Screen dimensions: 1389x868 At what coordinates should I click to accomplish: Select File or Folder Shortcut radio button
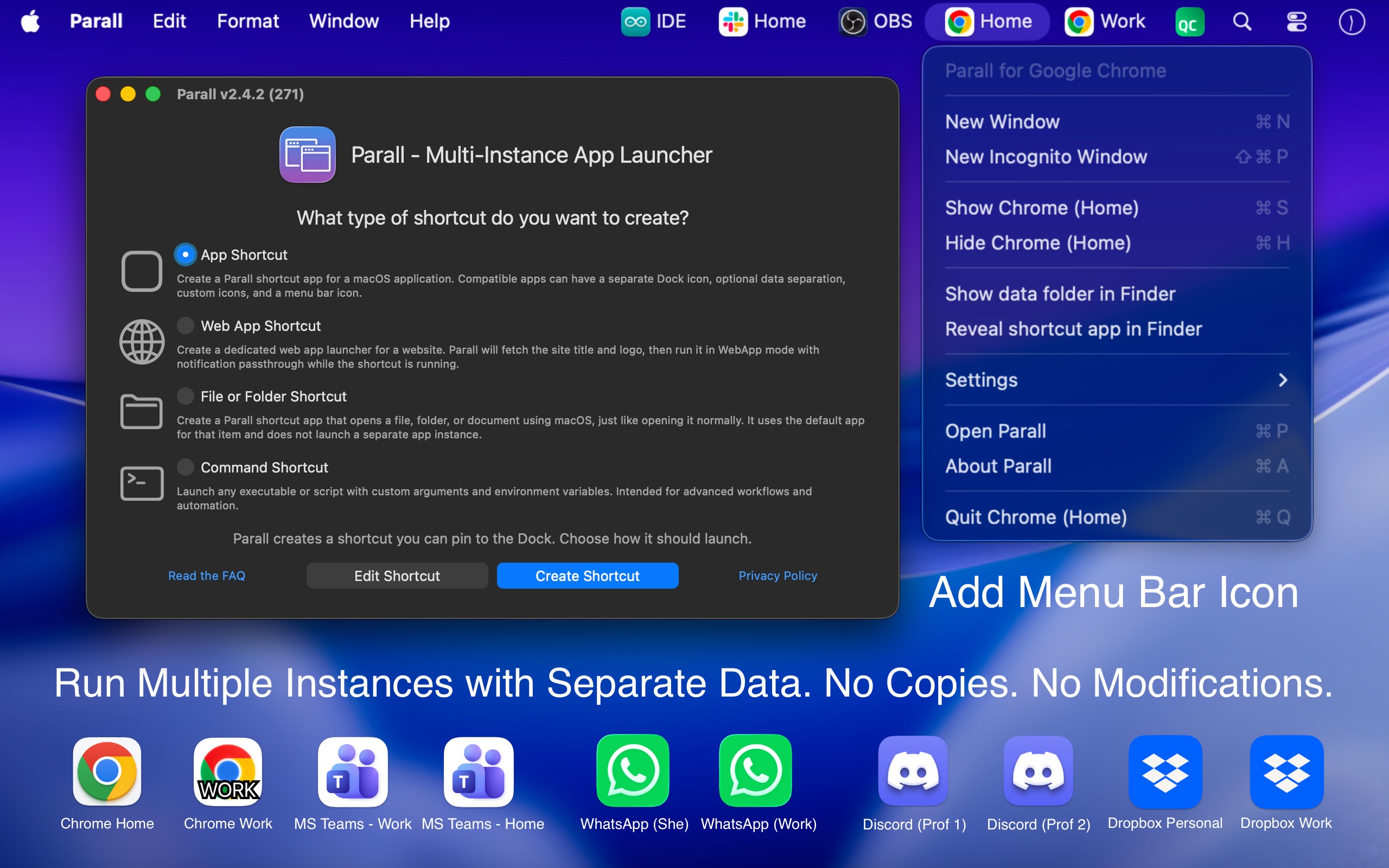(x=185, y=396)
